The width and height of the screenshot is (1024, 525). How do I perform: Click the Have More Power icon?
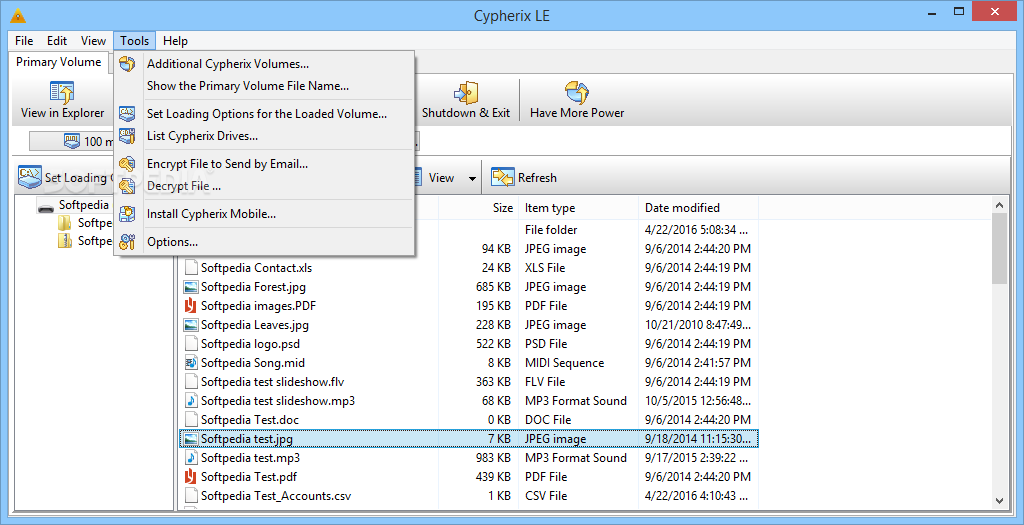point(577,93)
